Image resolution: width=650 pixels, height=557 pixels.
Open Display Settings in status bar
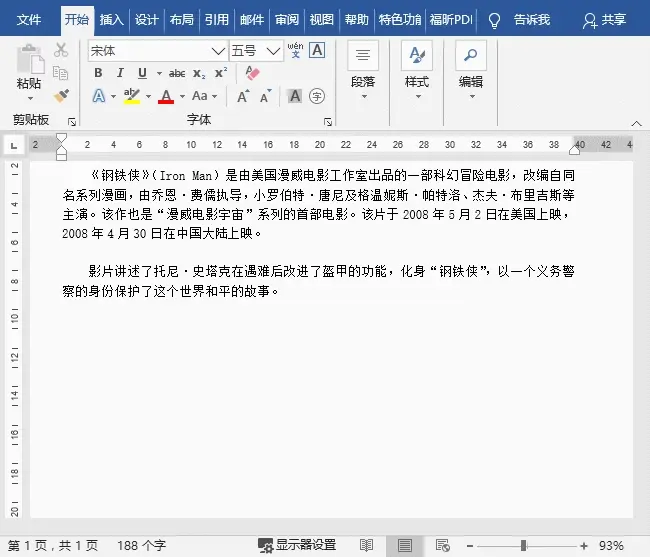[x=297, y=545]
